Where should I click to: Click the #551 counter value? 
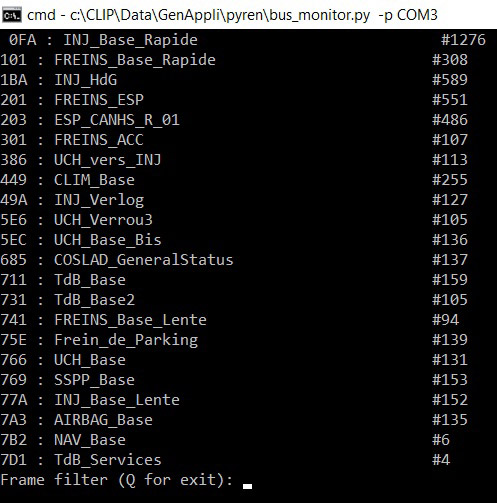point(450,100)
